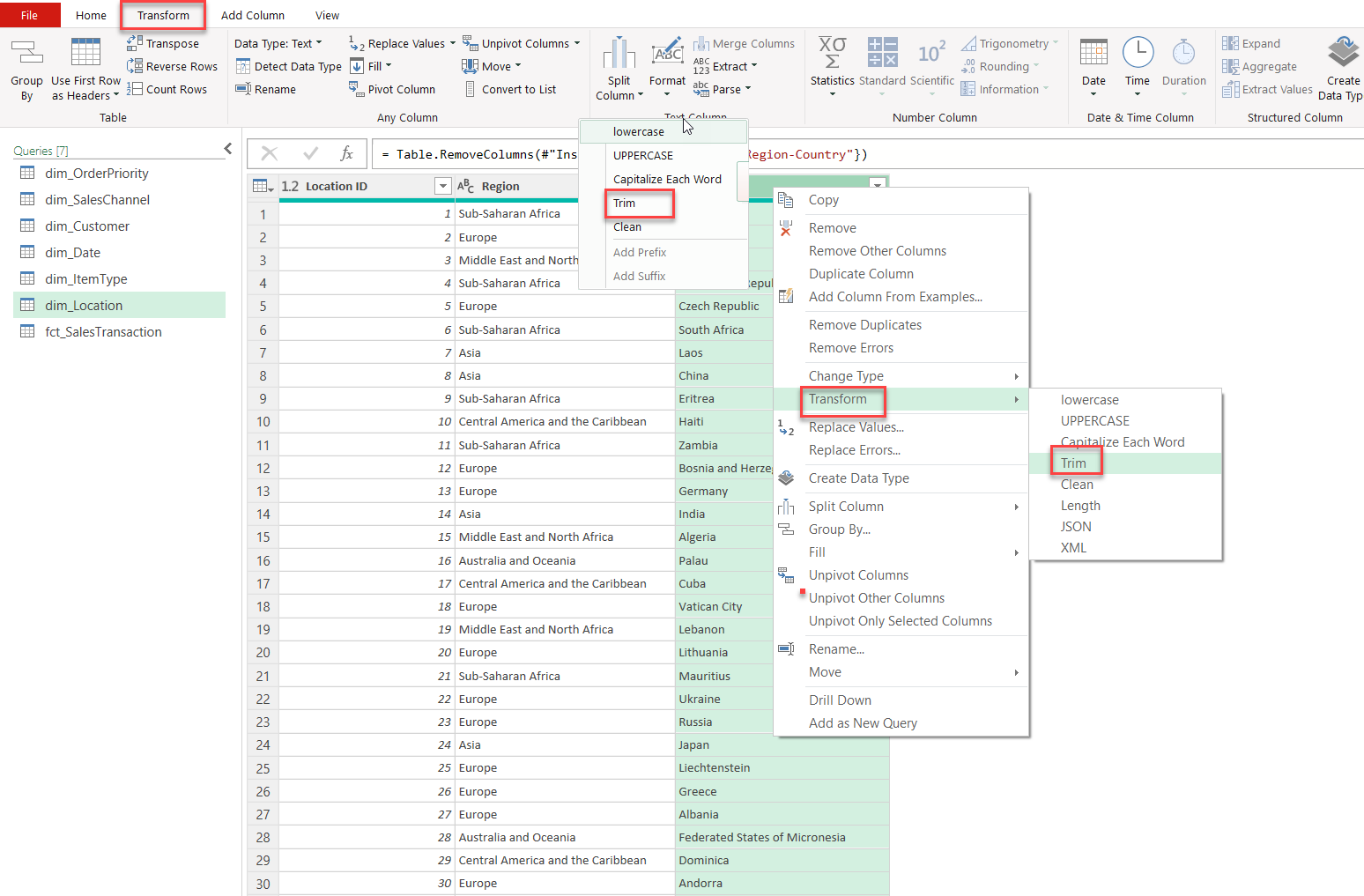Click the Expand structured column icon
Viewport: 1364px width, 896px height.
1230,43
